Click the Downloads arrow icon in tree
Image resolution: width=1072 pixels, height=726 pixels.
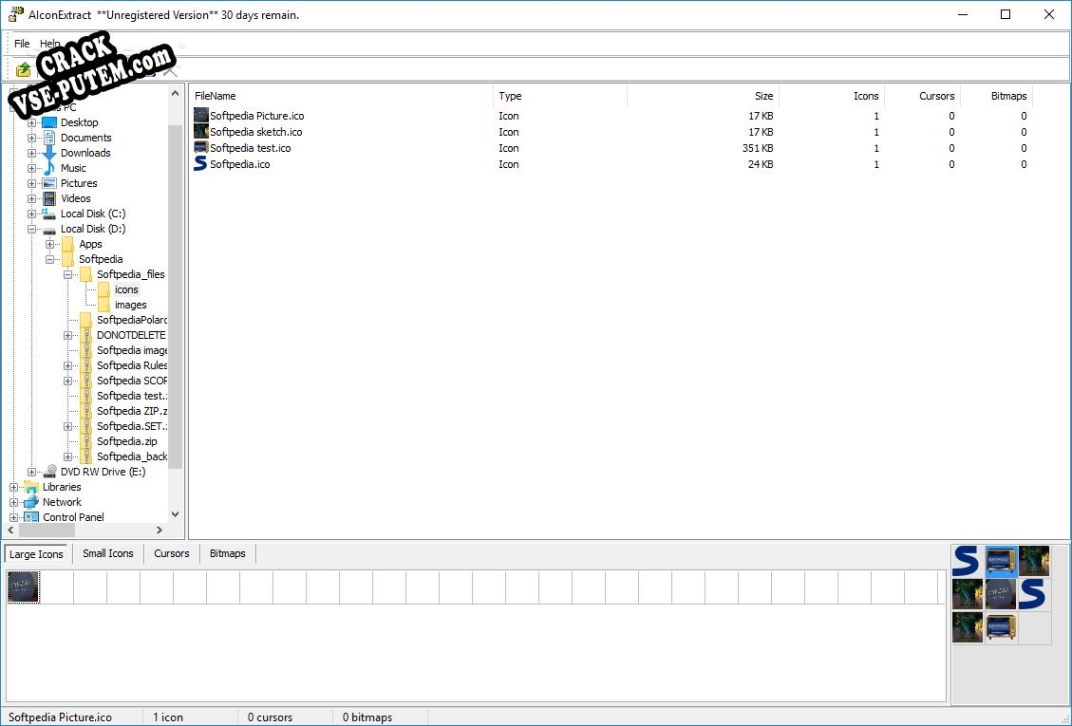[49, 153]
